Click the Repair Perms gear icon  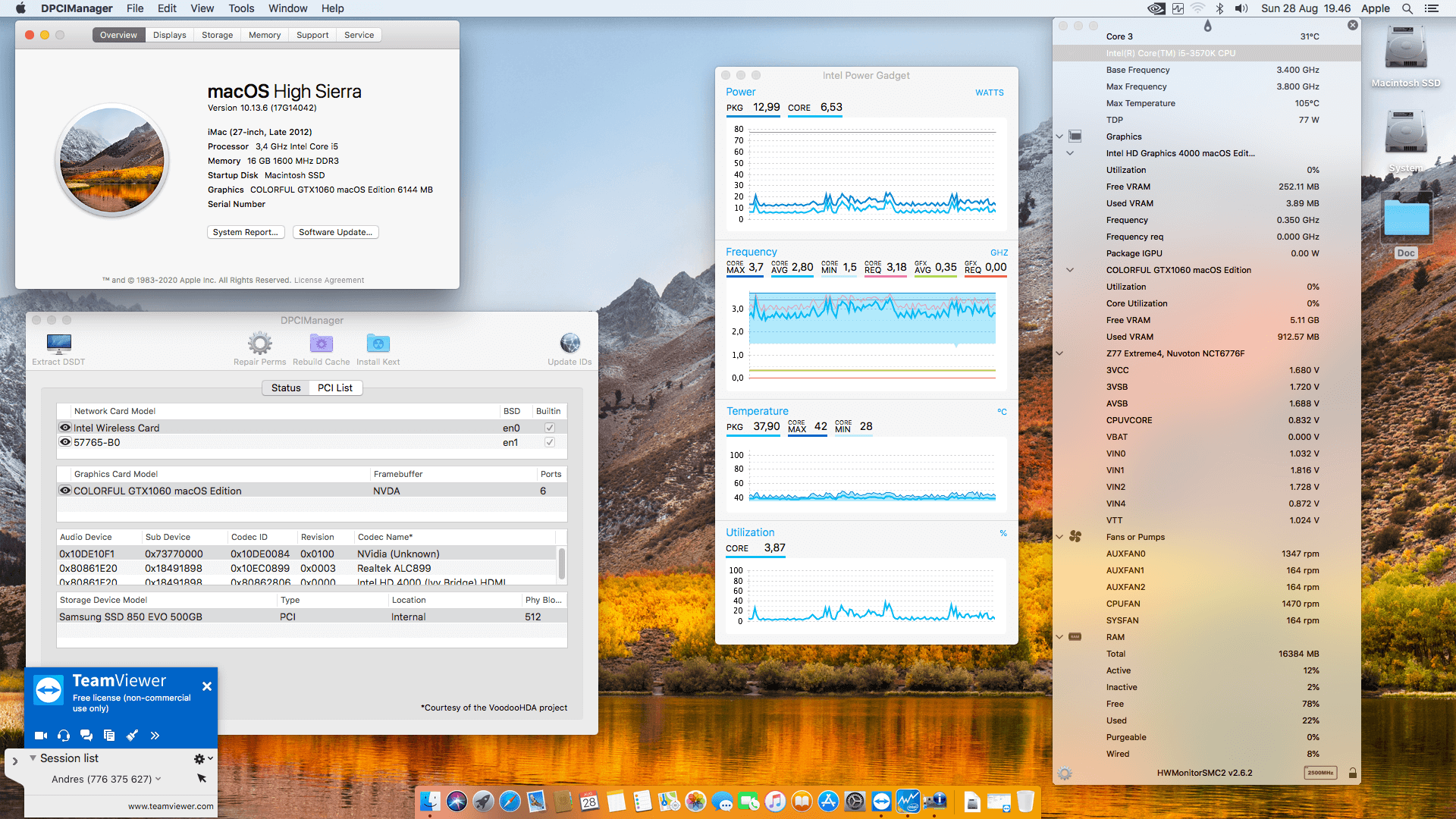pyautogui.click(x=259, y=344)
